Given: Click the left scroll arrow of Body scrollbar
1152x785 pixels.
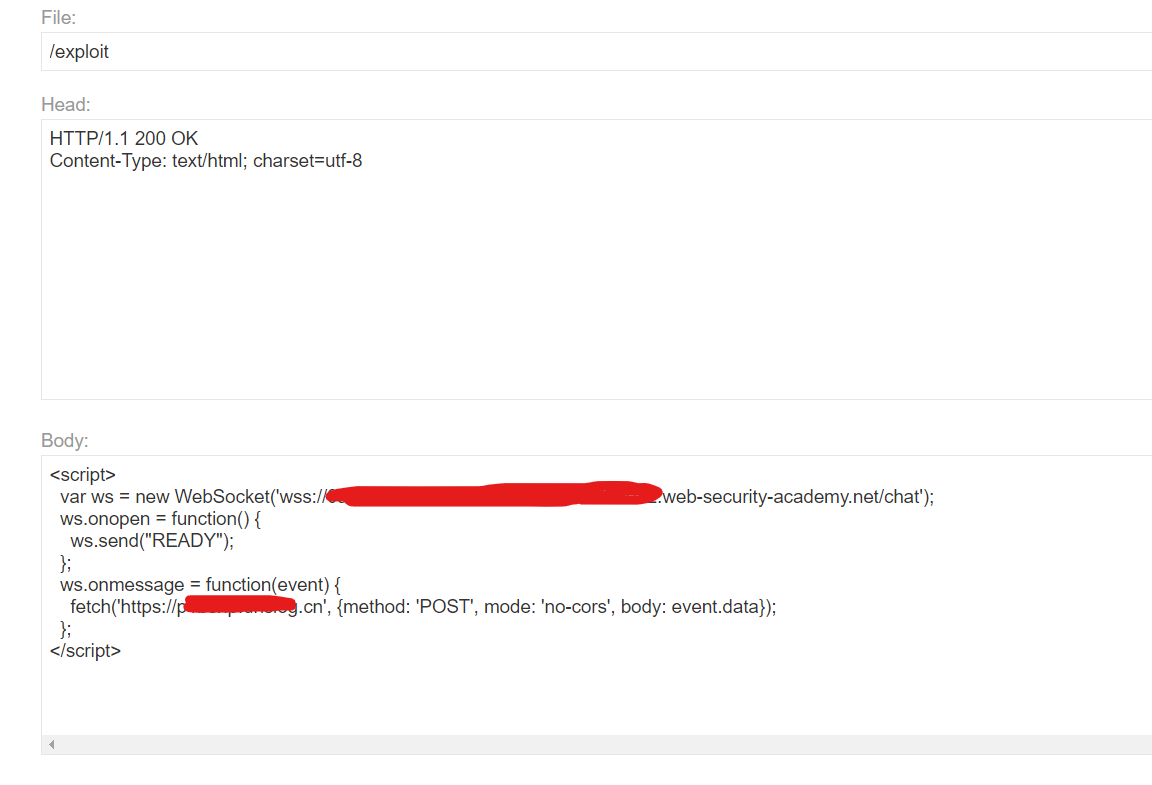Looking at the screenshot, I should point(51,745).
